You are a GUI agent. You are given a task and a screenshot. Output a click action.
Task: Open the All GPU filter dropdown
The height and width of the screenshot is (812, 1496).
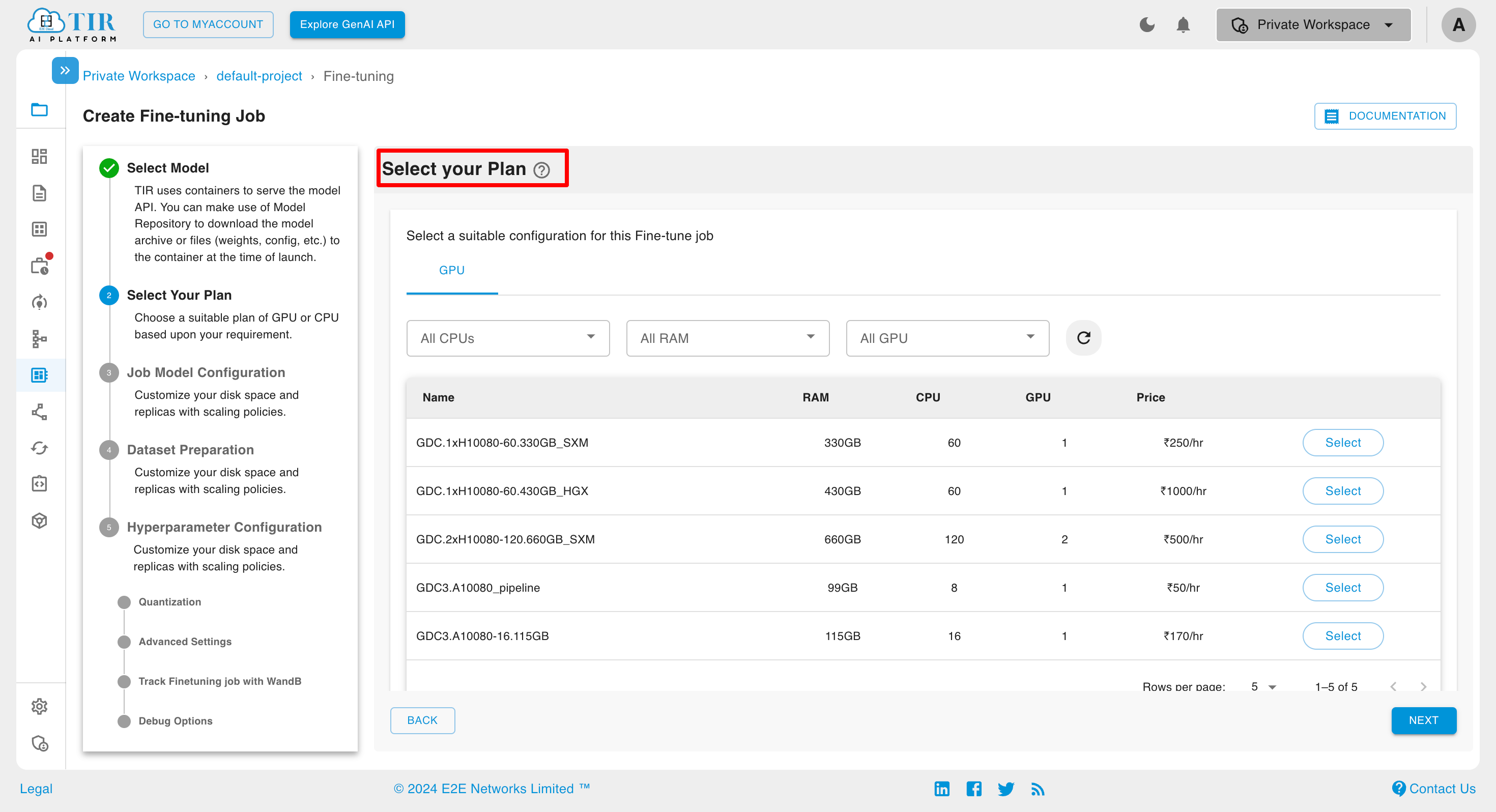(x=947, y=338)
